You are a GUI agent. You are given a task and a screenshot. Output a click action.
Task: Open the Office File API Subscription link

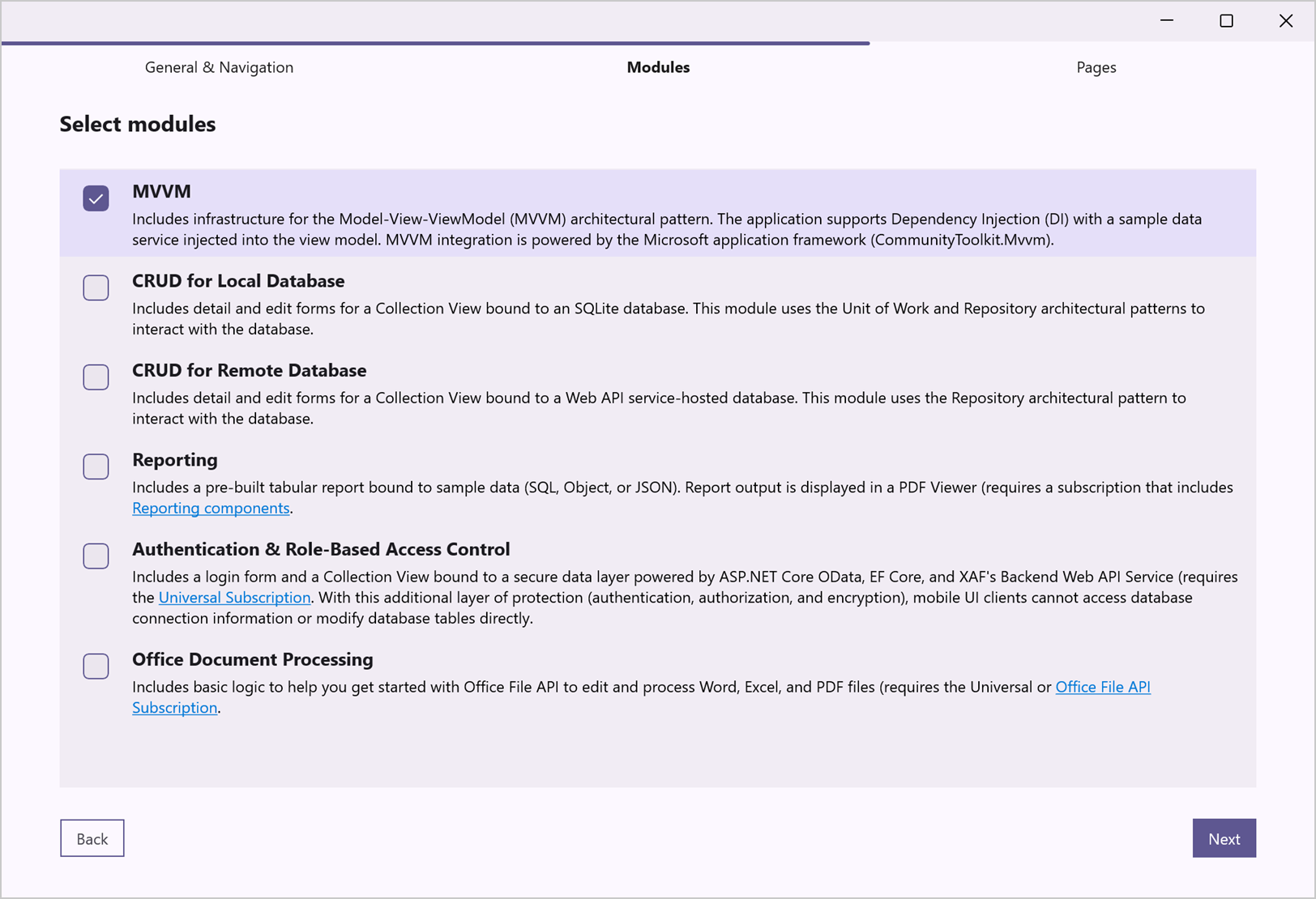coord(1102,687)
